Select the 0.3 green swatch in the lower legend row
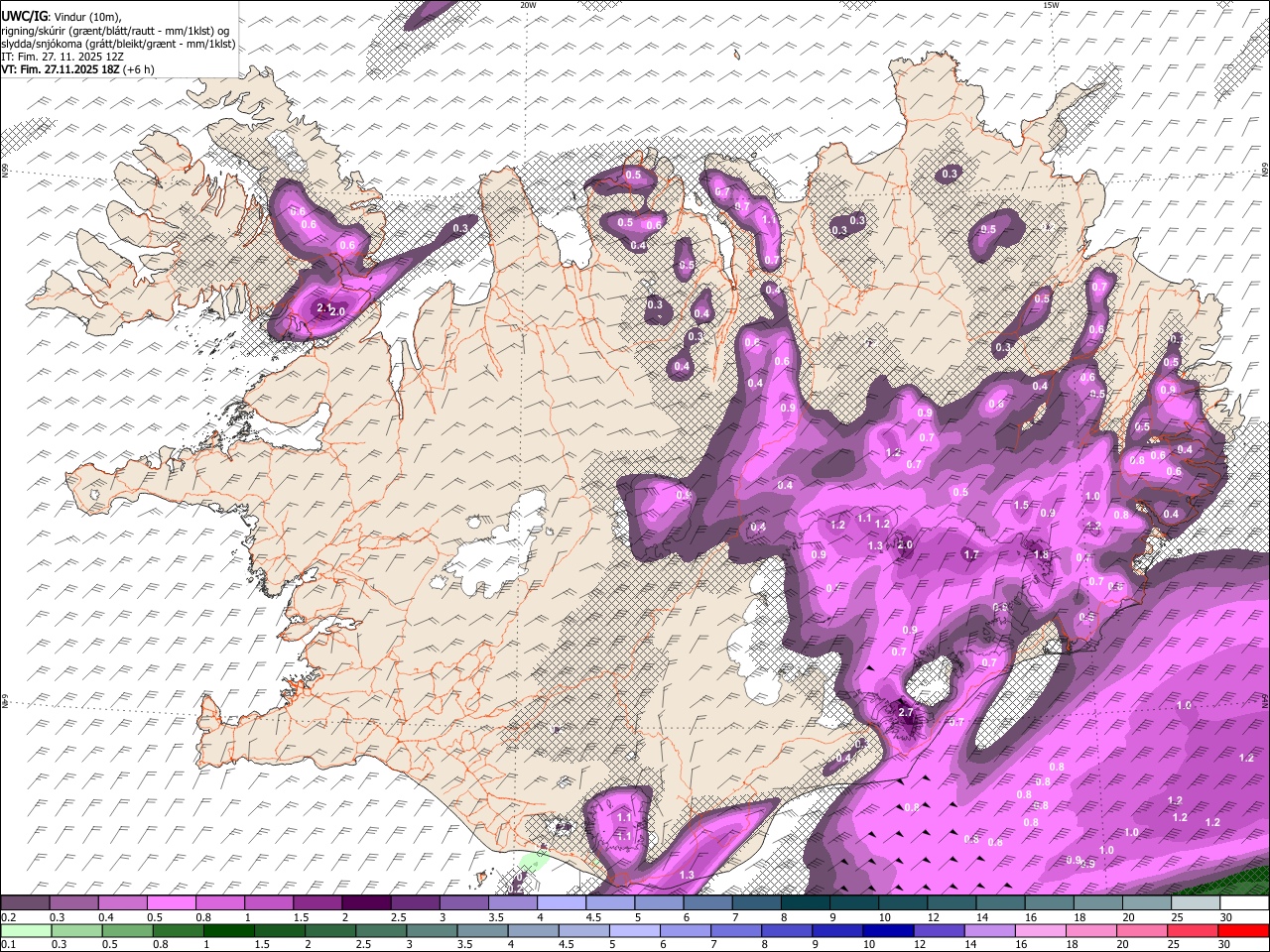 pos(76,931)
